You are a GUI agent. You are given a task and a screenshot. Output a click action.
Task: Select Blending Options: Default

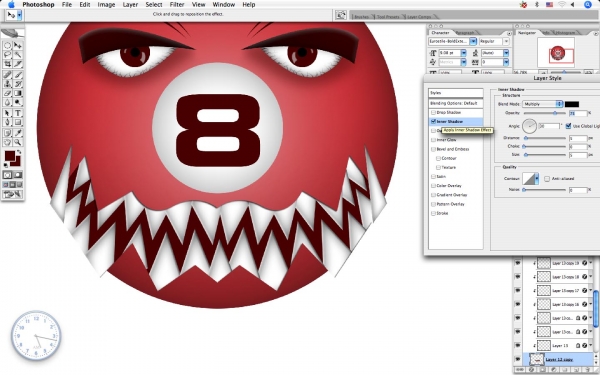(455, 103)
